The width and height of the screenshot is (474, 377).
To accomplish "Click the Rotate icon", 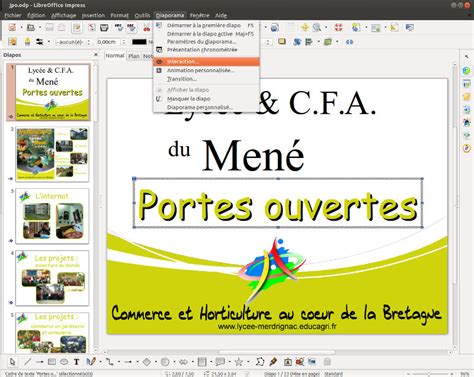I will coord(297,42).
